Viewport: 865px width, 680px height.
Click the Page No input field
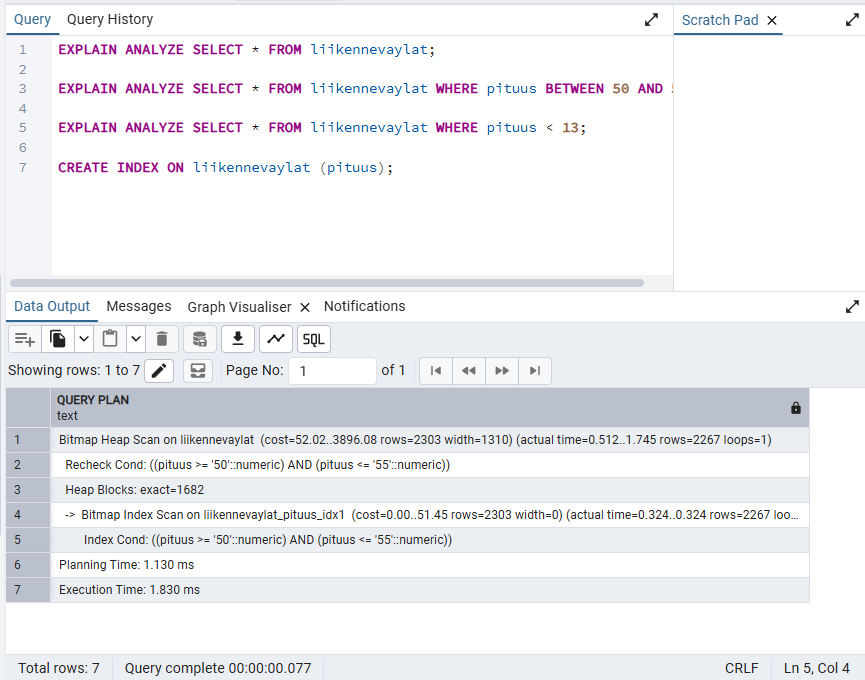(332, 371)
